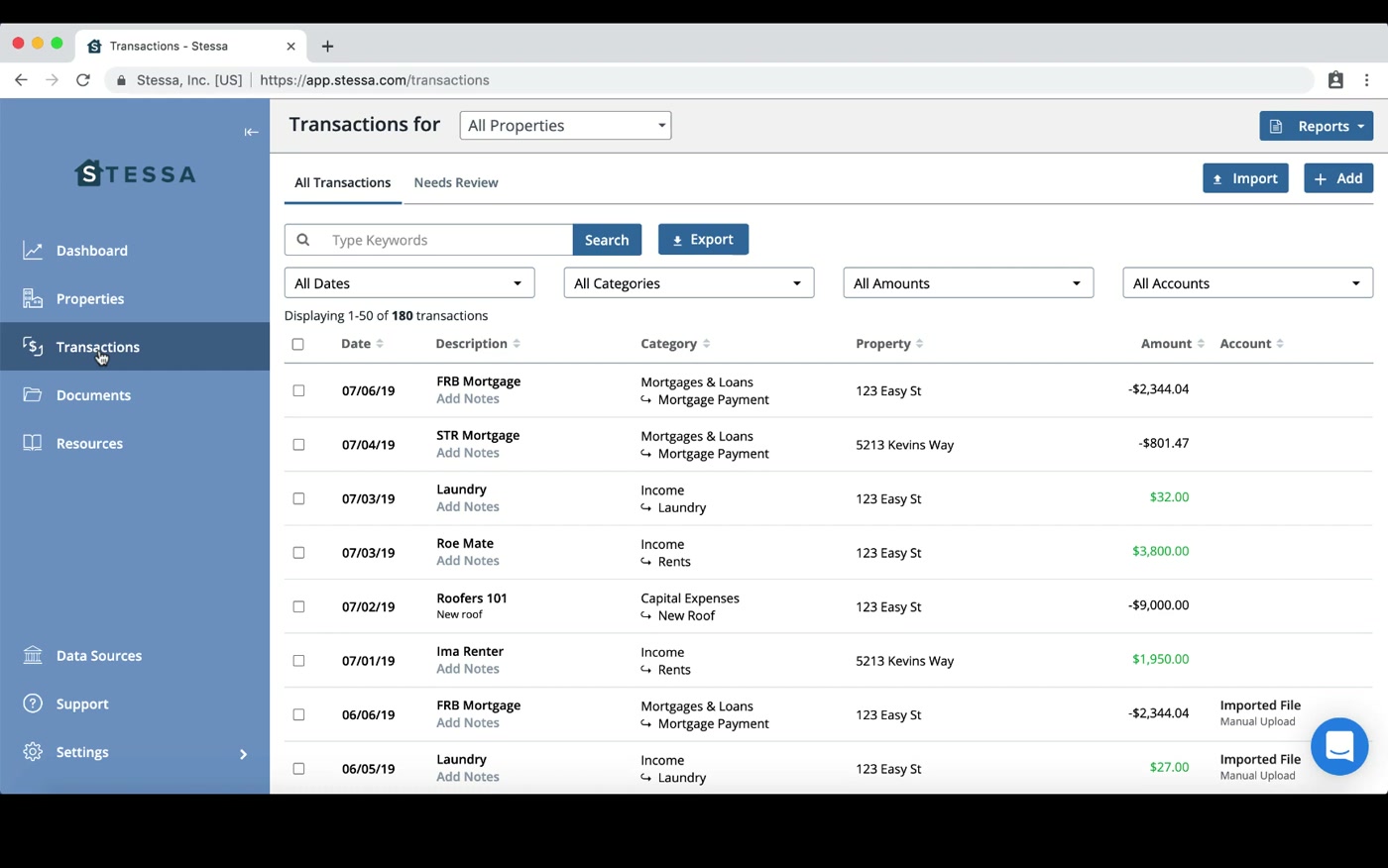Switch to the All Transactions tab

tap(342, 182)
